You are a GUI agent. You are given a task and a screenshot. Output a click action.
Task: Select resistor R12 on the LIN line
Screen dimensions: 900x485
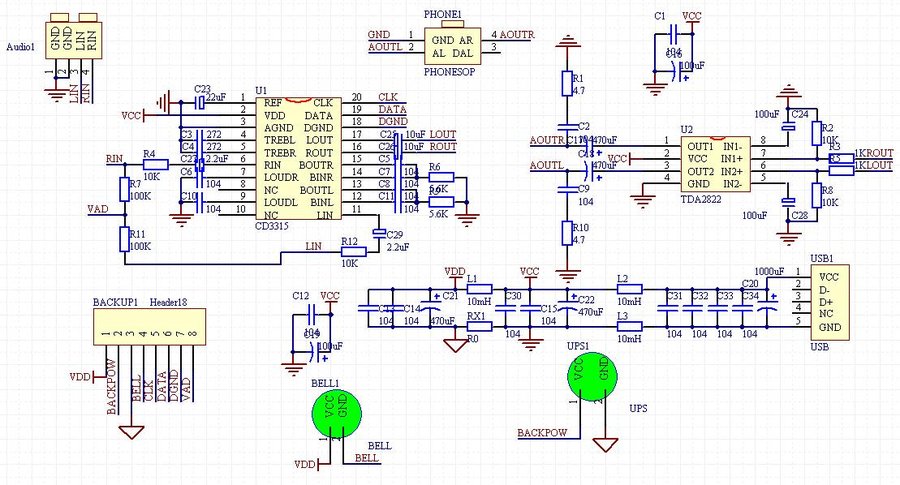352,251
